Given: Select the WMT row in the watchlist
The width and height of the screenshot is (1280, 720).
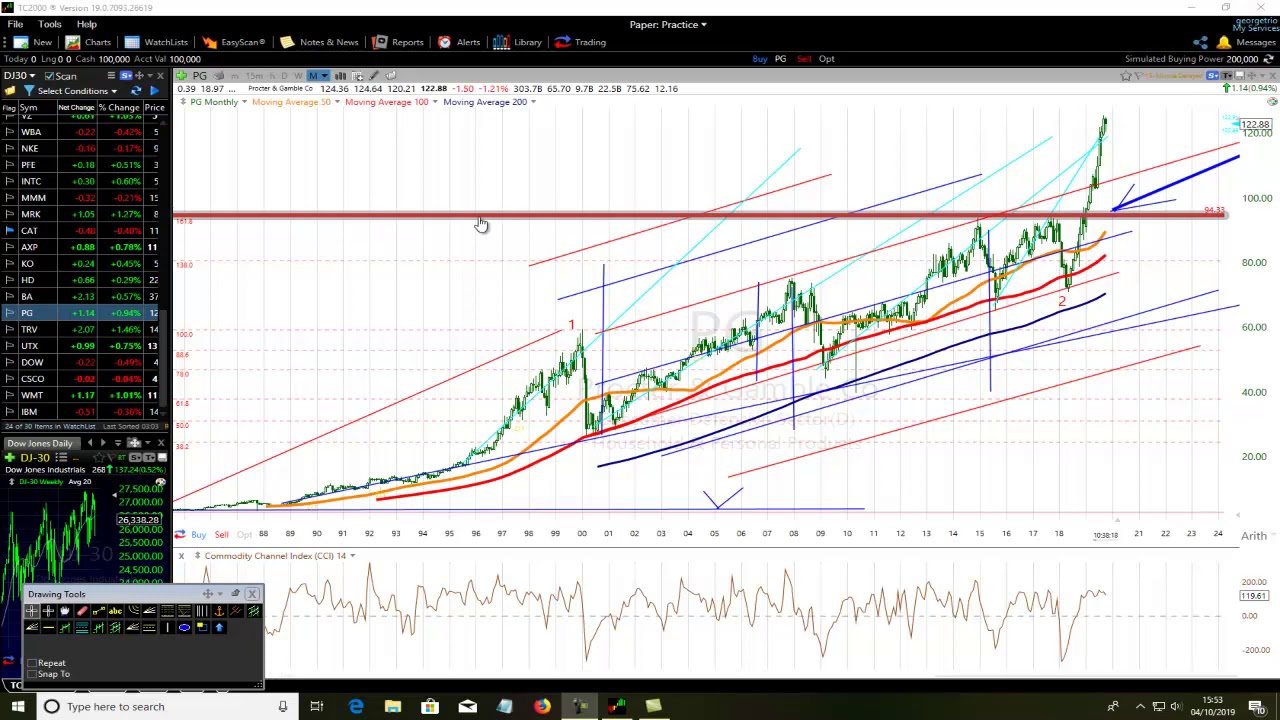Looking at the screenshot, I should [x=83, y=395].
